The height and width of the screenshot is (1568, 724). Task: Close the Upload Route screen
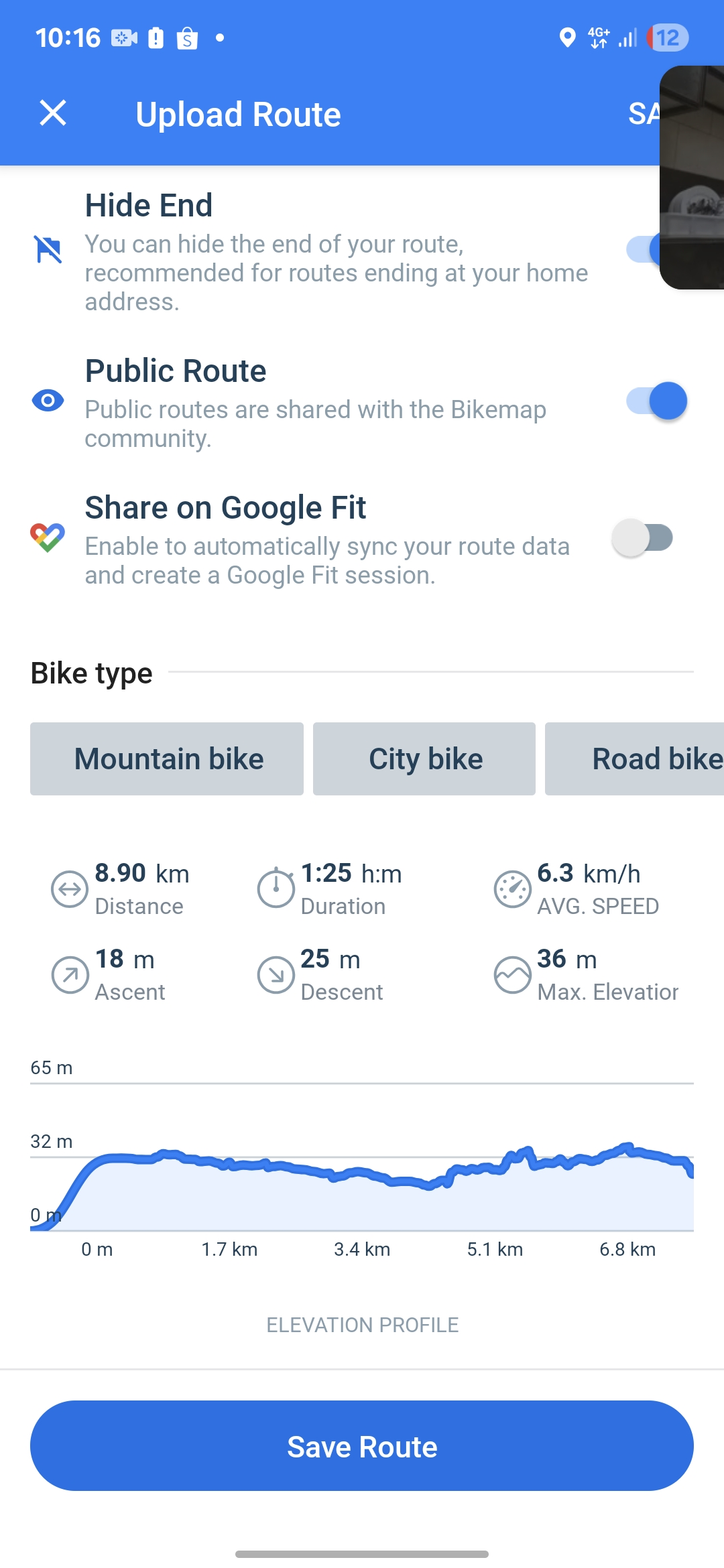pyautogui.click(x=53, y=113)
